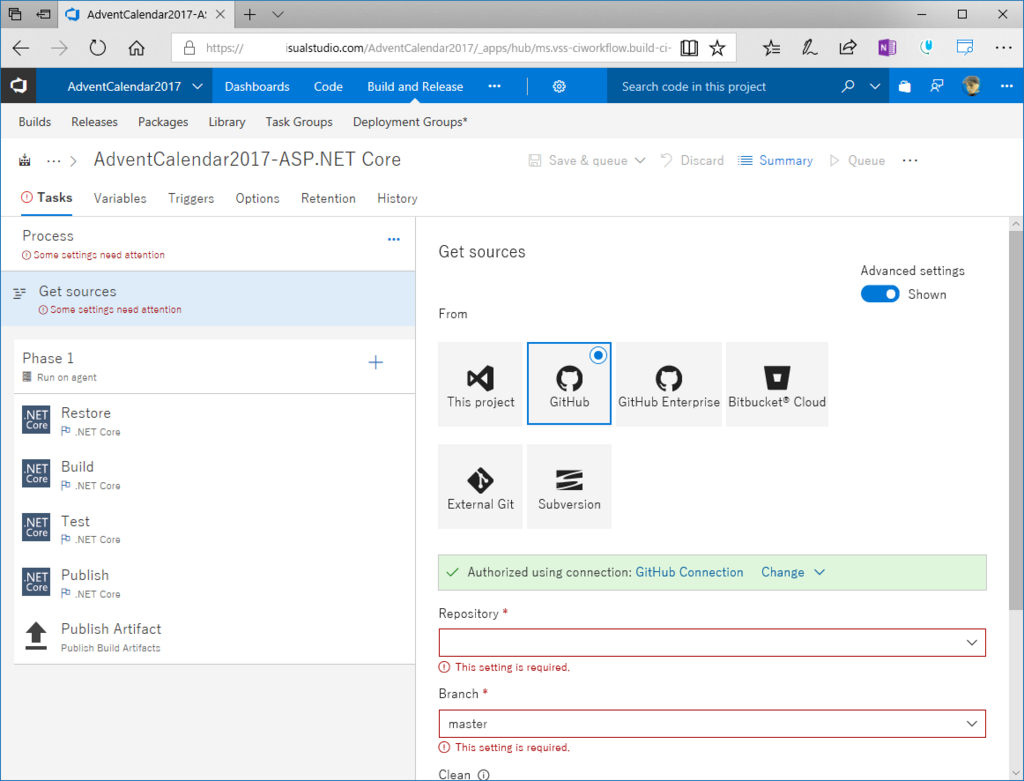Select the Get sources step
Viewport: 1024px width, 781px height.
point(208,298)
